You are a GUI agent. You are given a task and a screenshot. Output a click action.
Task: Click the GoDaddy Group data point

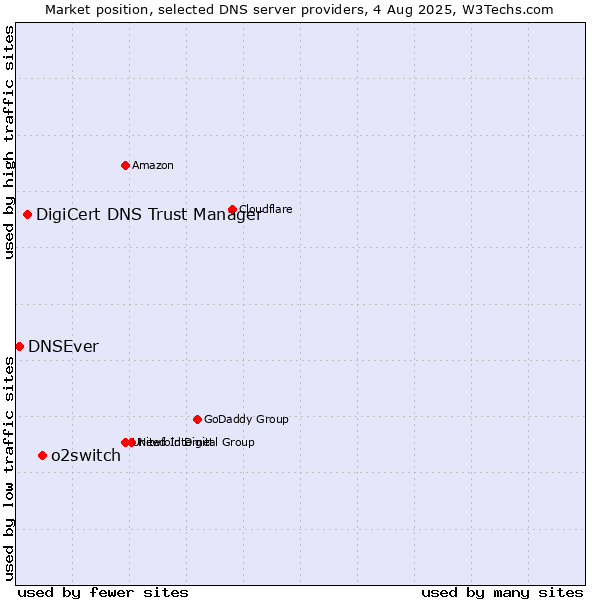pos(197,419)
